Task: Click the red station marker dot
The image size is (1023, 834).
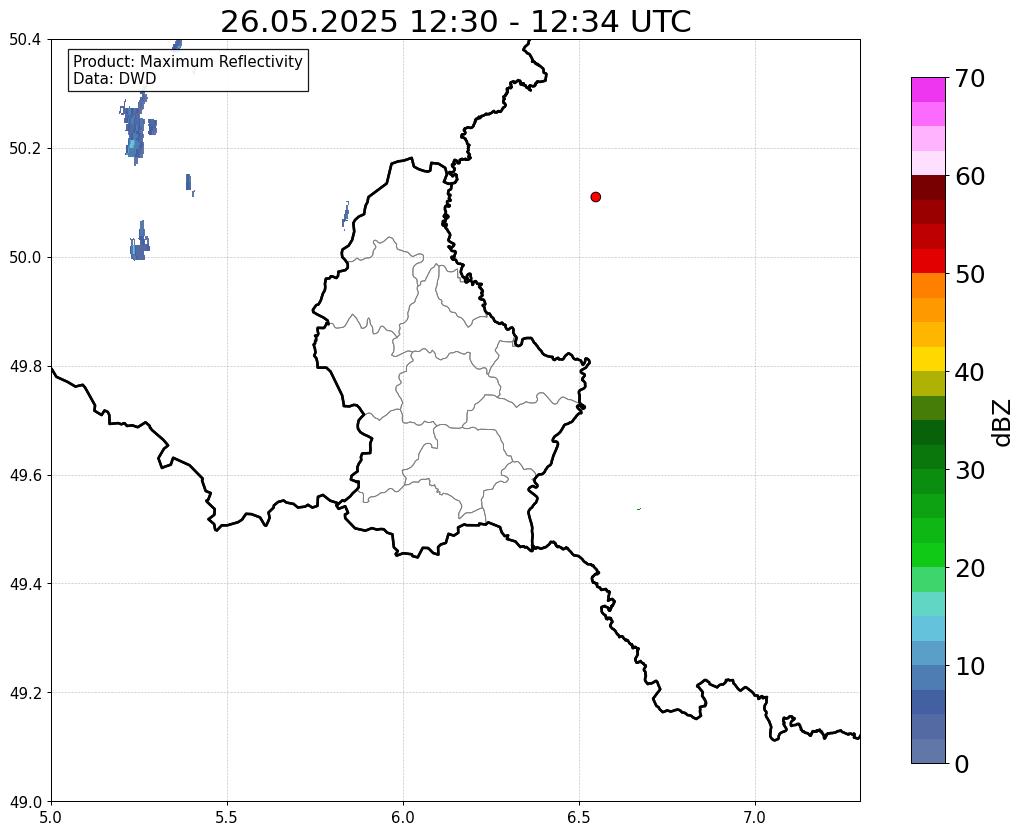Action: [595, 197]
